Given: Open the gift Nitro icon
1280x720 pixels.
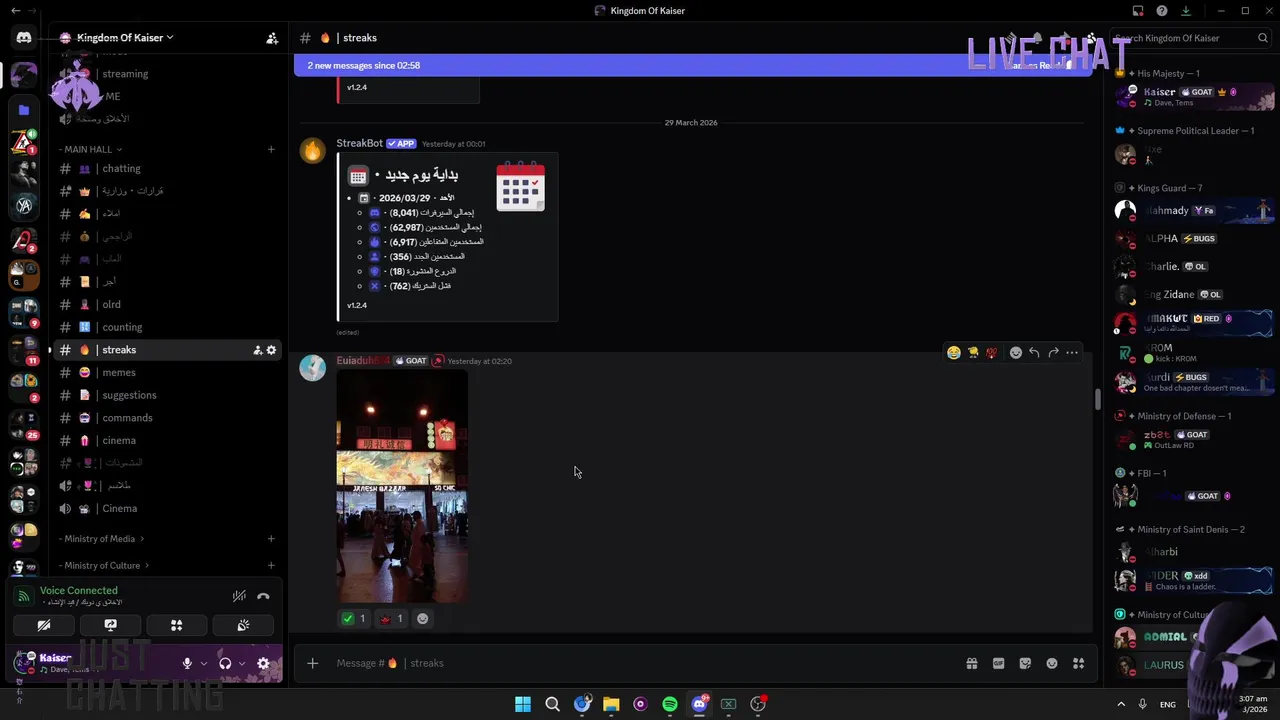Looking at the screenshot, I should pos(971,663).
